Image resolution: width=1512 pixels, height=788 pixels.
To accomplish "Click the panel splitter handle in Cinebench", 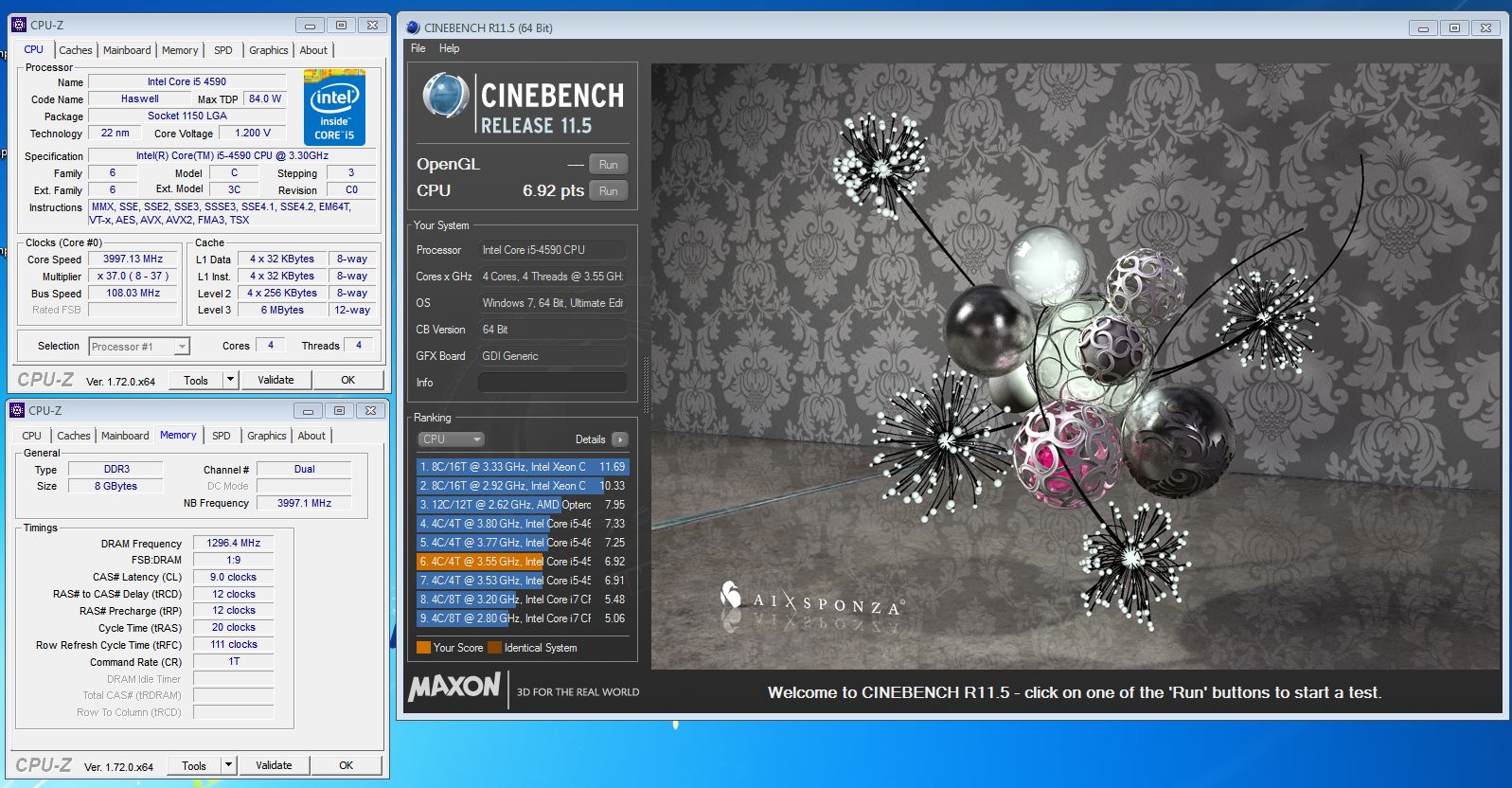I will point(646,384).
